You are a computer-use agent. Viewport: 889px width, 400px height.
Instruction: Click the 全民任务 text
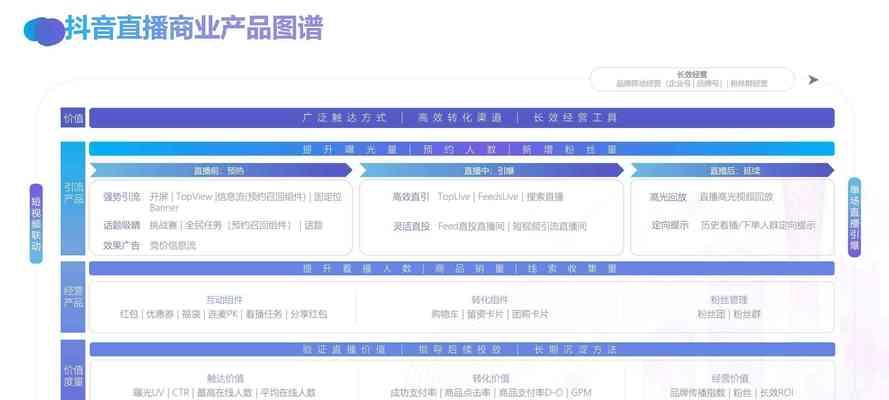204,225
